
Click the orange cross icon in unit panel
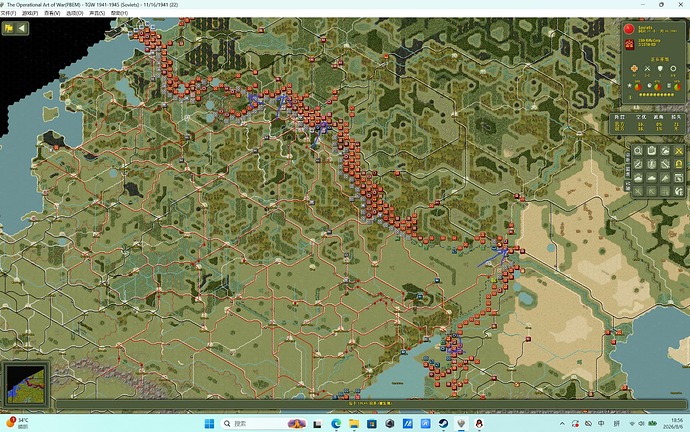pos(634,68)
